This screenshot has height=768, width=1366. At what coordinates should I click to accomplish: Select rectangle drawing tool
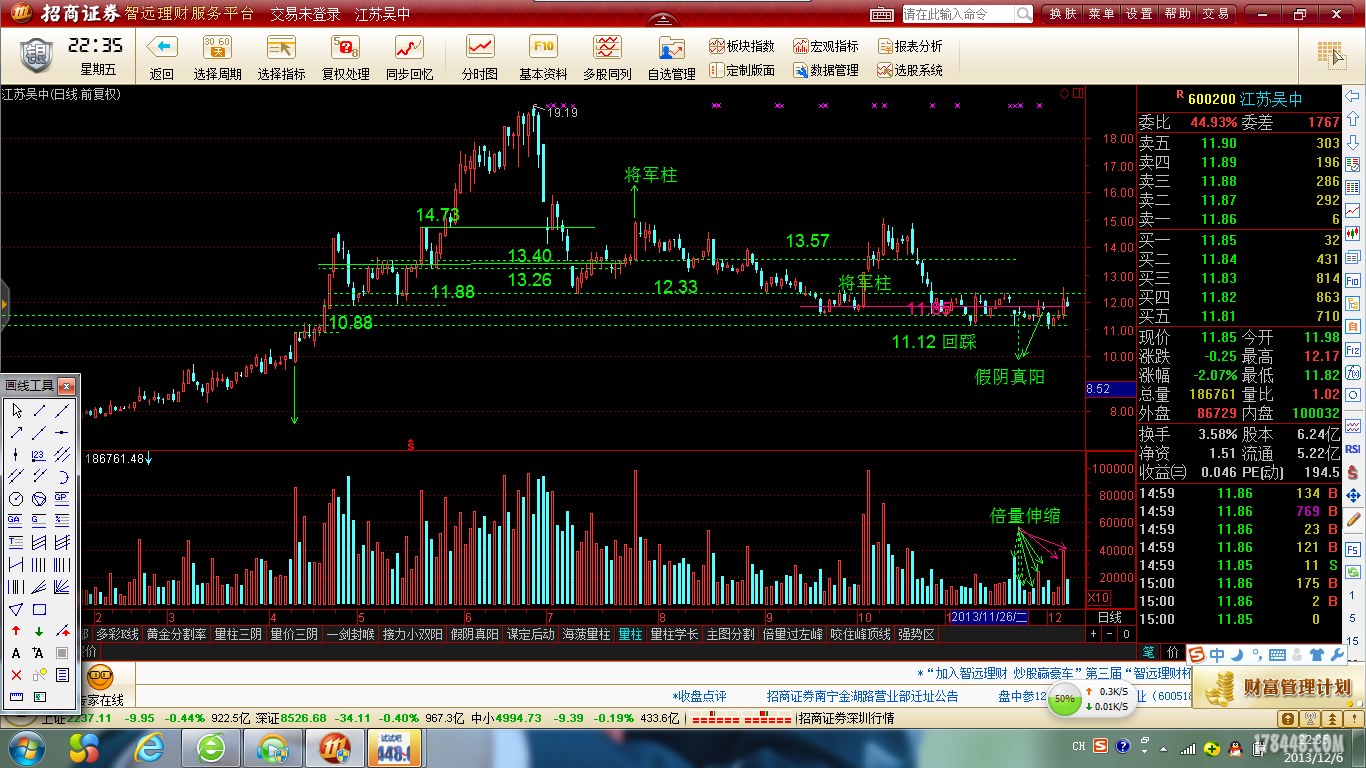click(x=39, y=610)
